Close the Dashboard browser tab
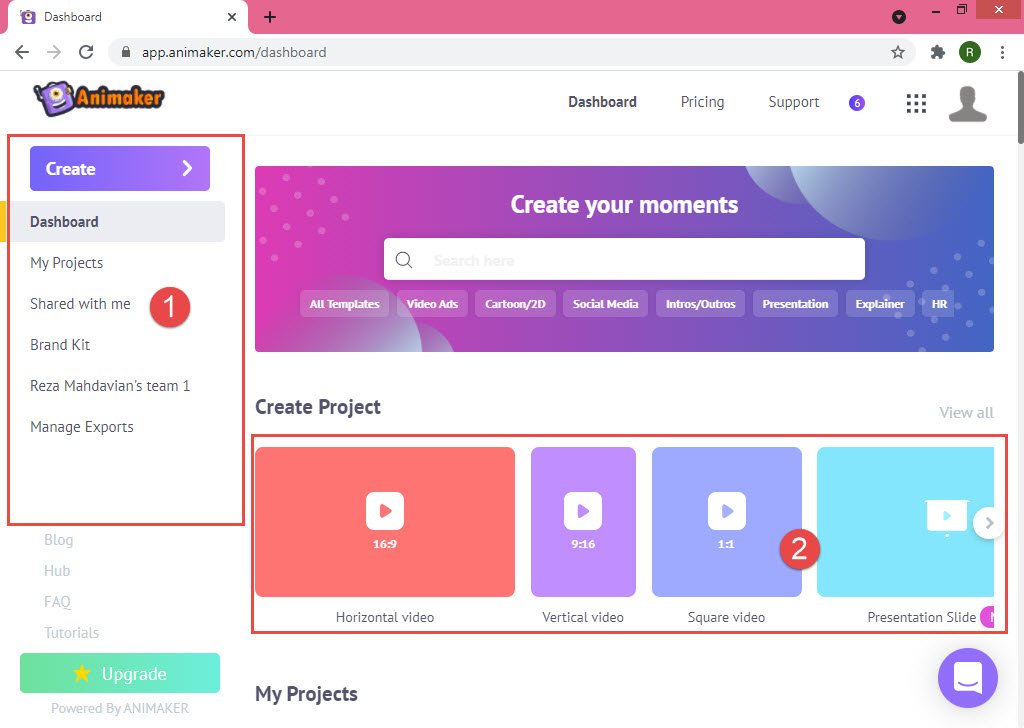Viewport: 1024px width, 728px height. tap(232, 17)
